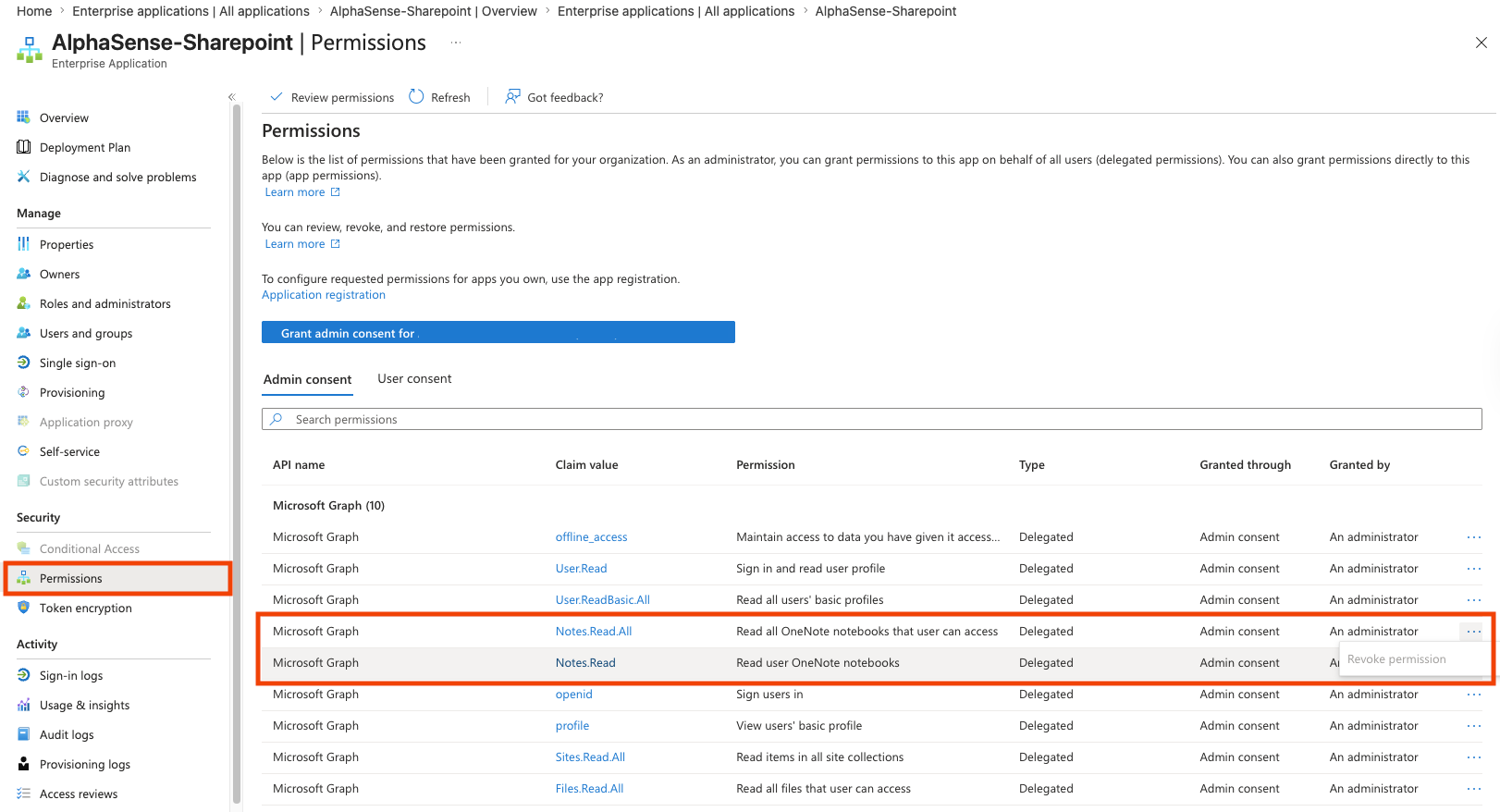The height and width of the screenshot is (812, 1500).
Task: Click the Sites.Read.All claim value link
Action: 590,757
